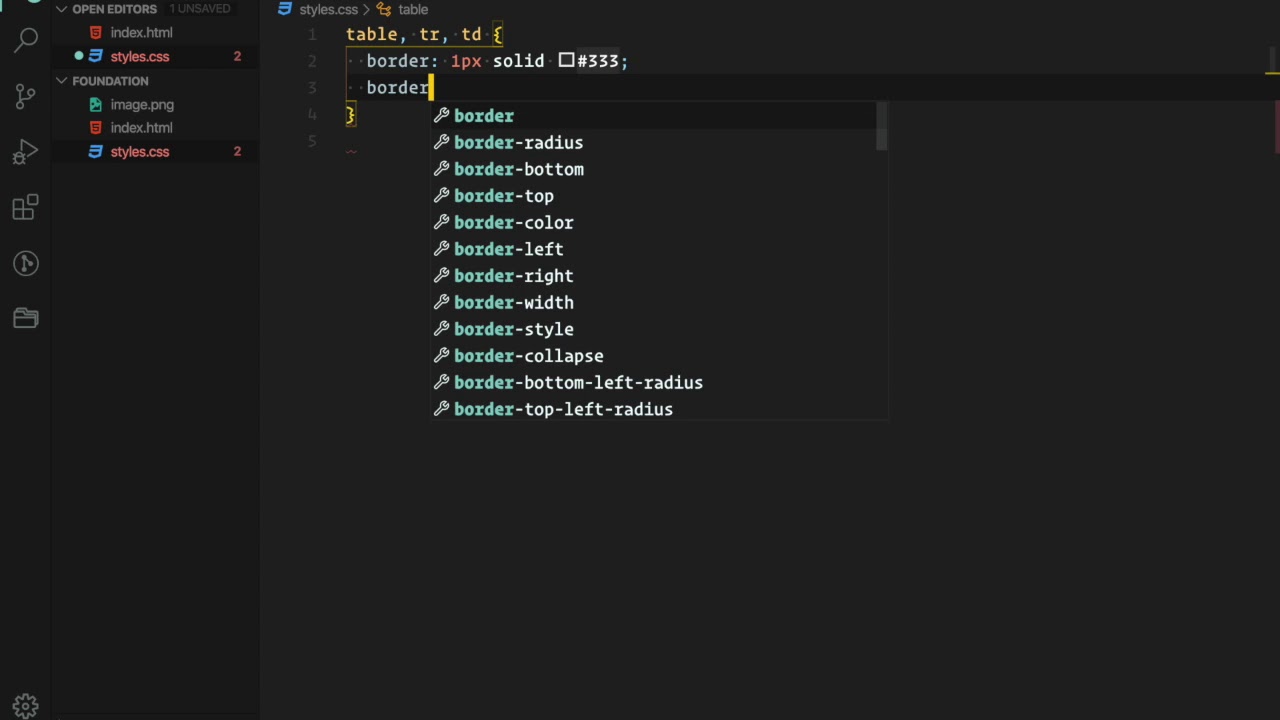Open the Search view in activity bar

point(26,41)
